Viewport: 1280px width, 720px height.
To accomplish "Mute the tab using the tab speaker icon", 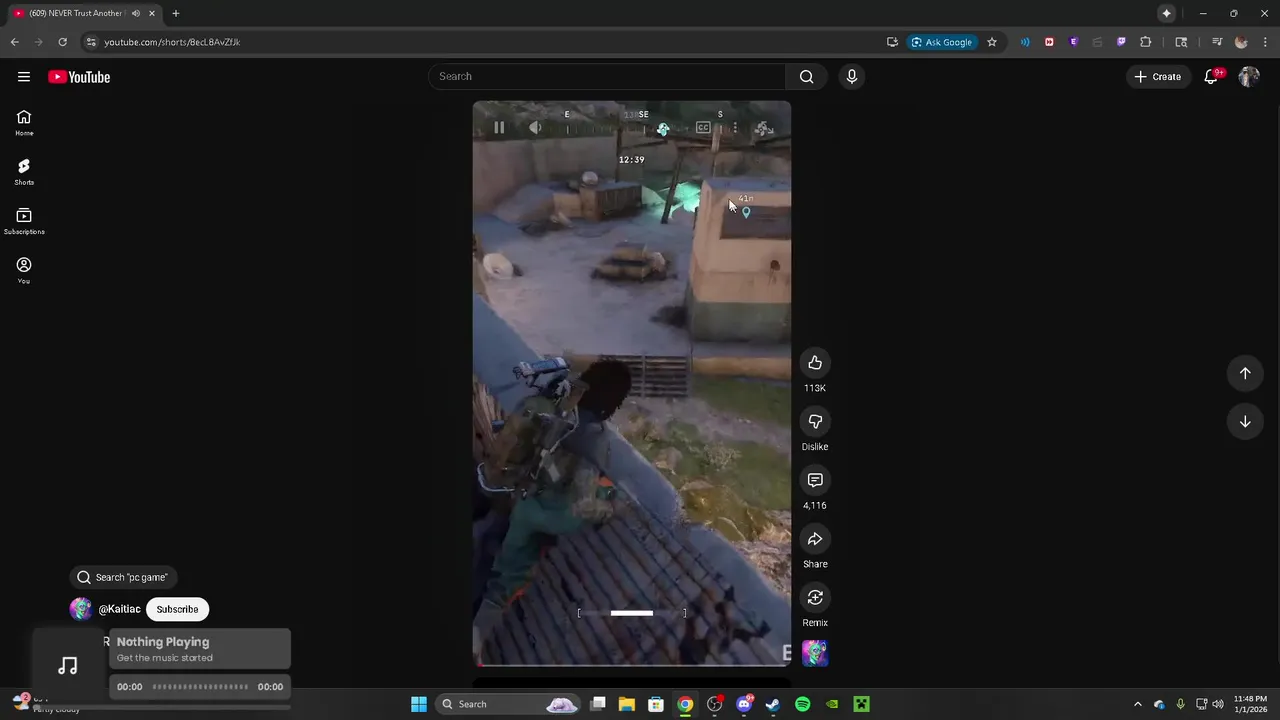I will [x=135, y=14].
